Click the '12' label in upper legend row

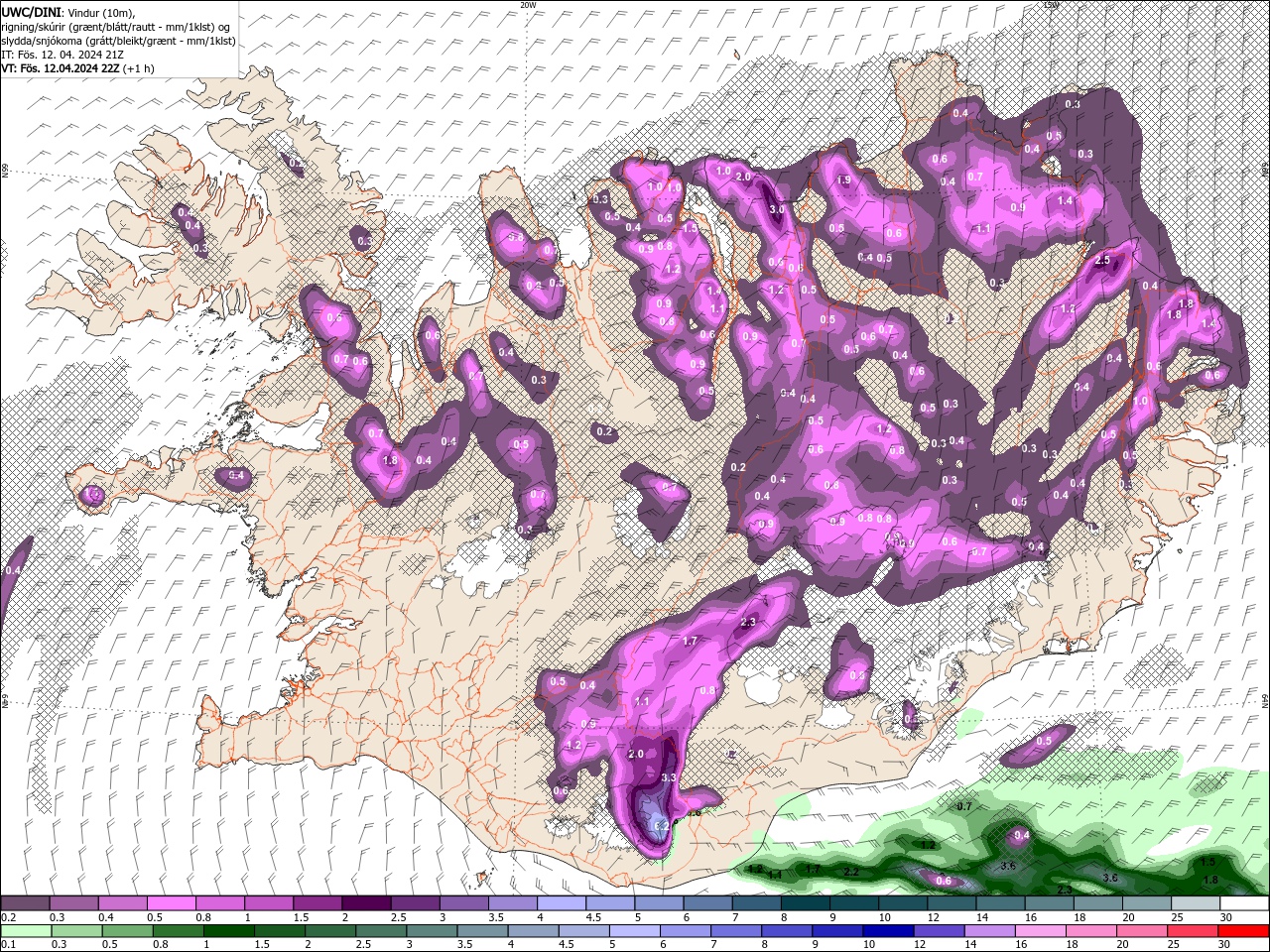click(x=933, y=917)
